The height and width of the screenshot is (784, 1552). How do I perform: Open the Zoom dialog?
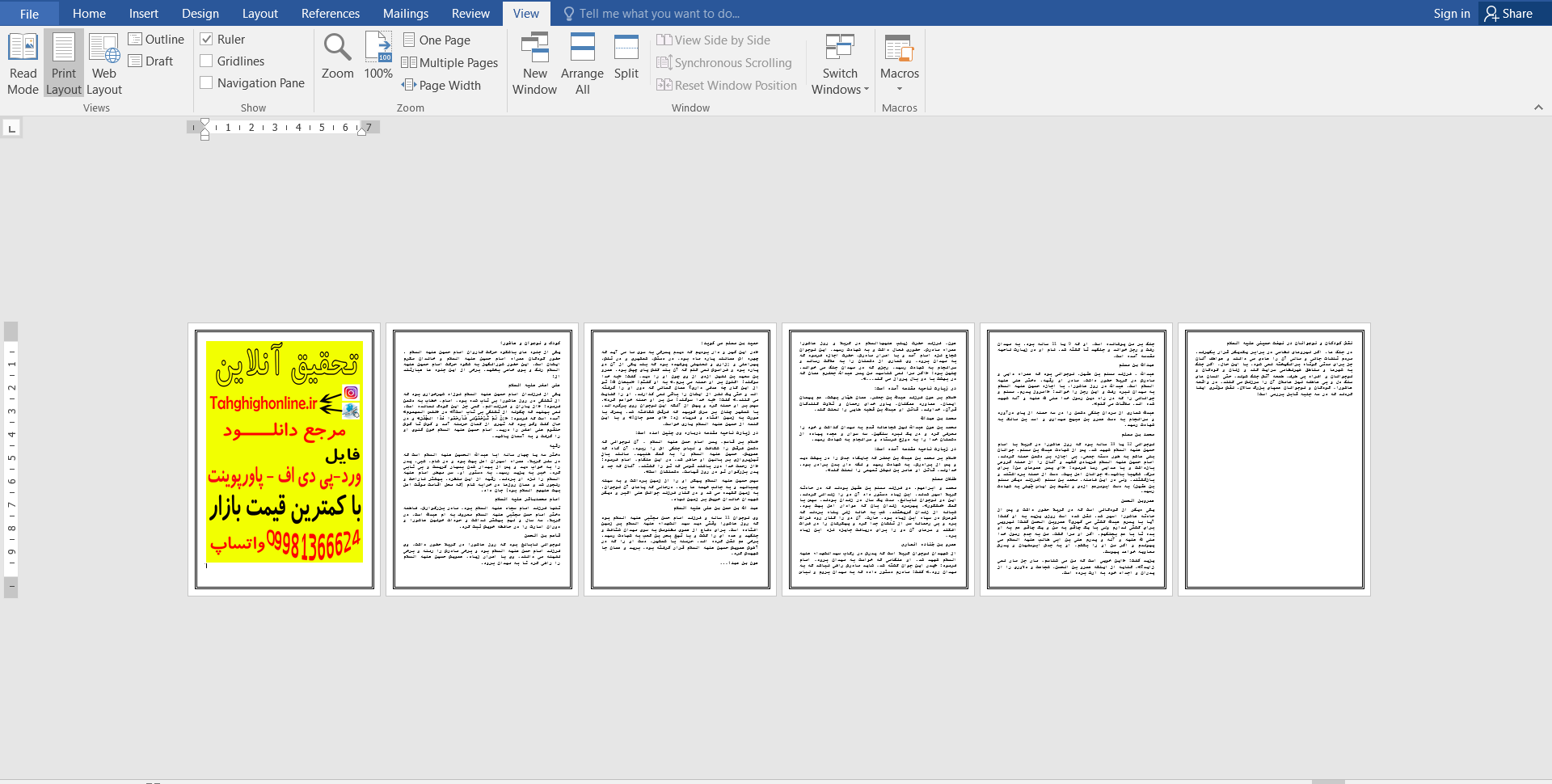click(337, 56)
